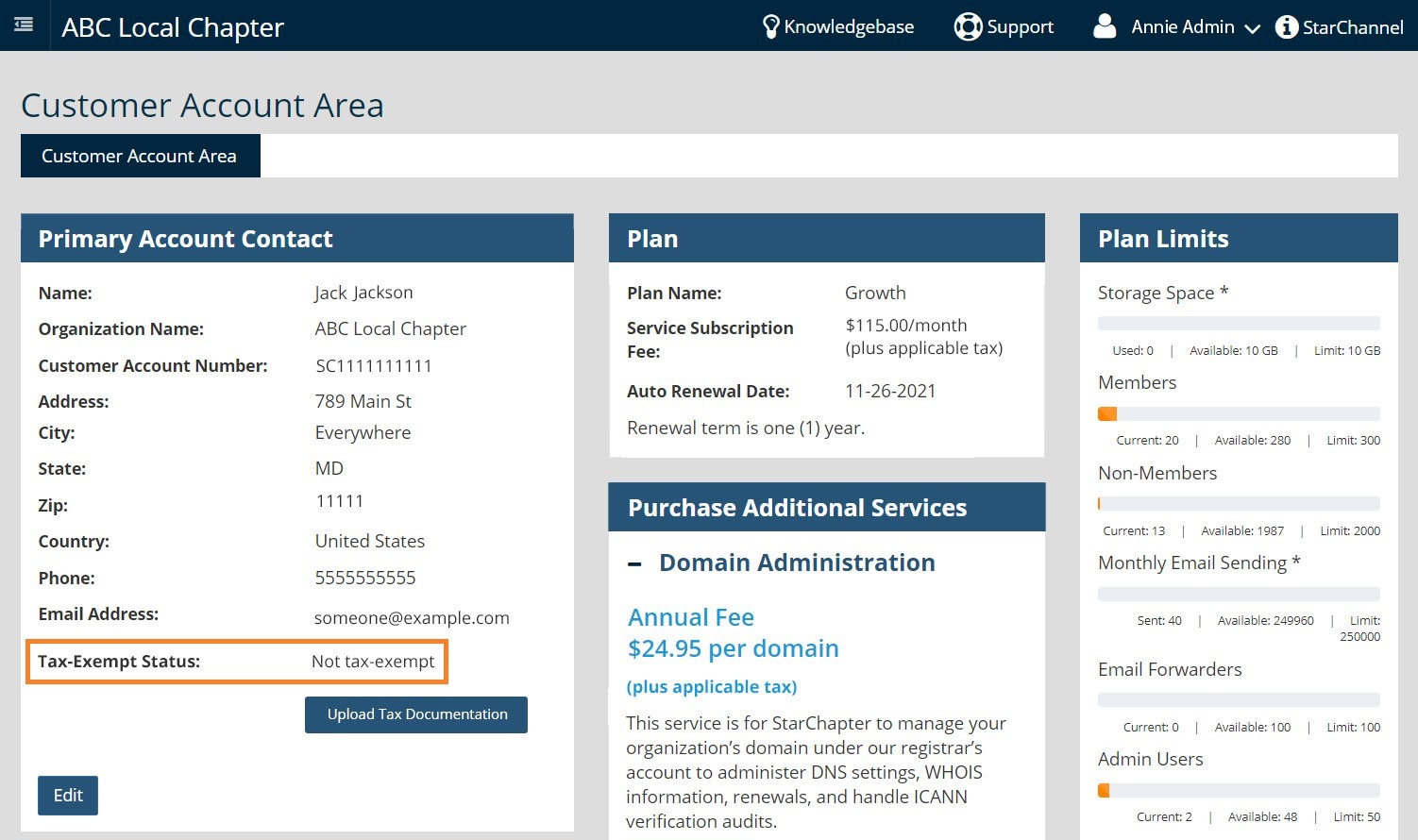
Task: Click the phone number 5555555555
Action: click(365, 578)
